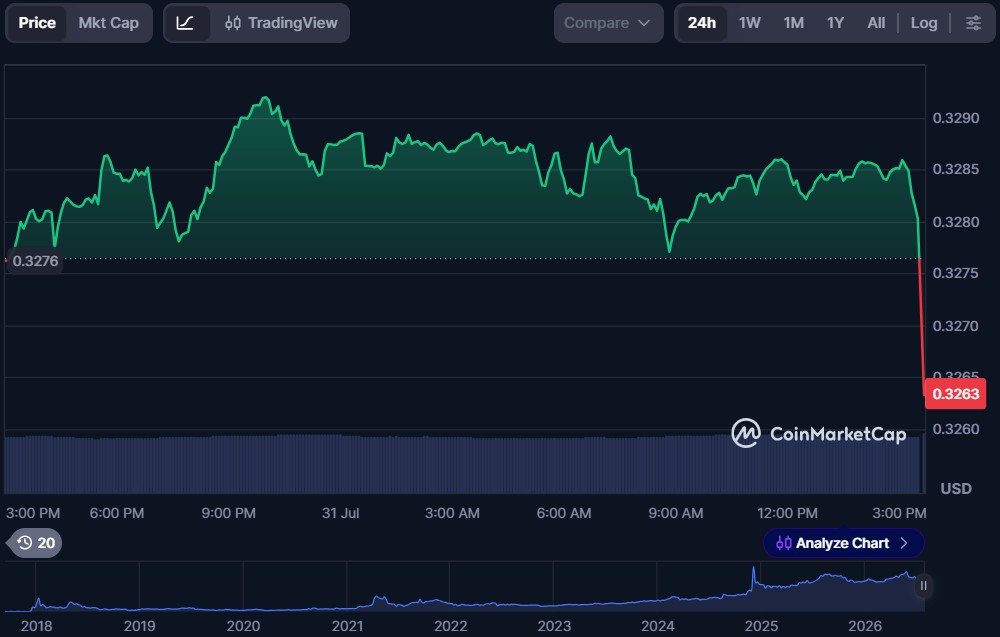
Task: Click the history clock icon labeled 20
Action: [x=35, y=543]
